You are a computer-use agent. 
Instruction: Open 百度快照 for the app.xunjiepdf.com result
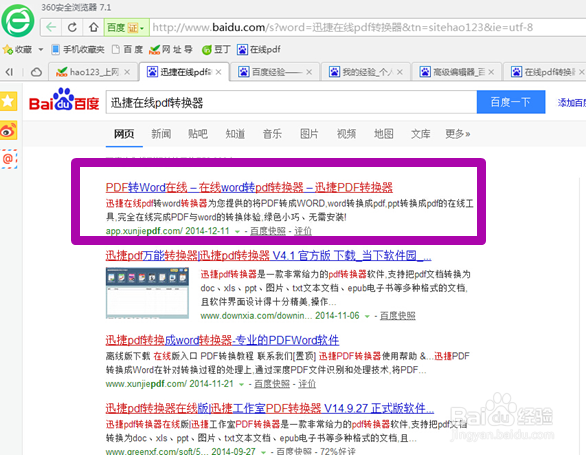[268, 231]
